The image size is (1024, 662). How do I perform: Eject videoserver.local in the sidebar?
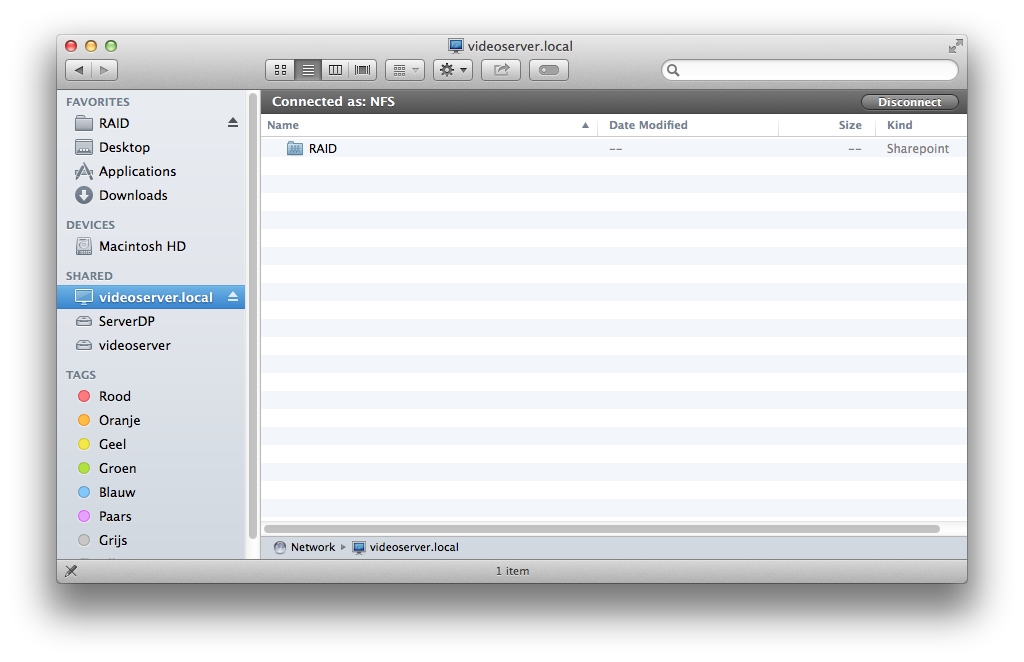pyautogui.click(x=232, y=297)
